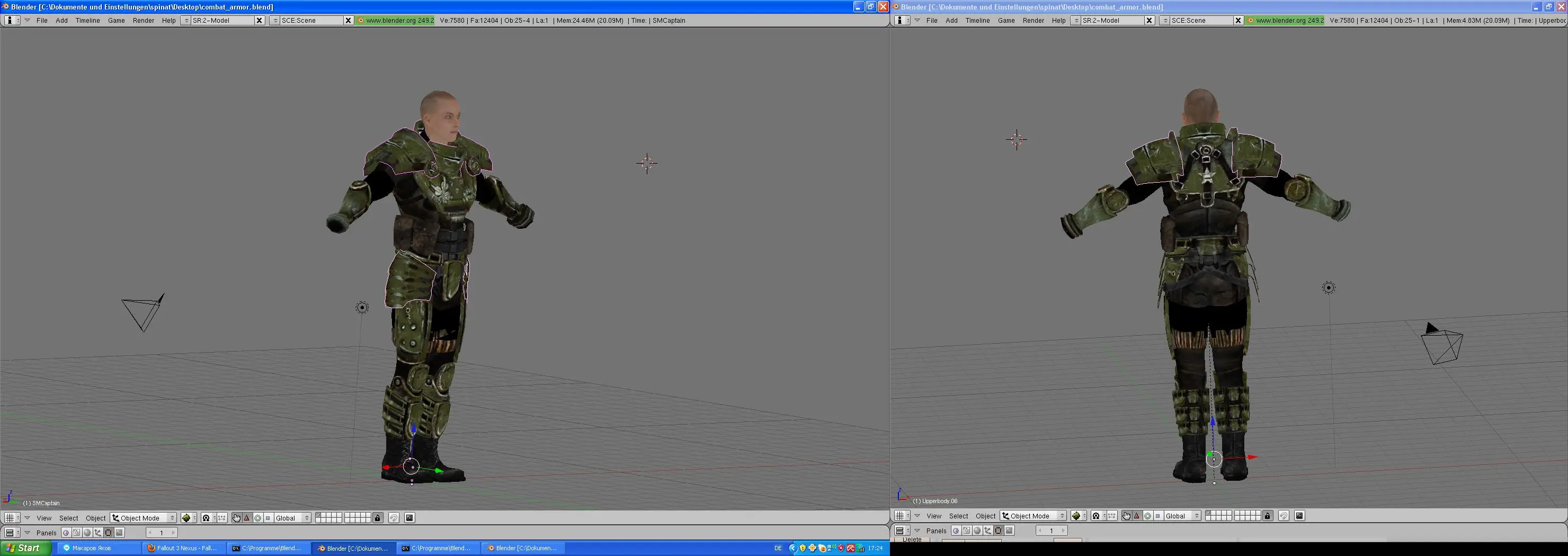Open draw type selector in right 3D viewport

[x=1079, y=516]
